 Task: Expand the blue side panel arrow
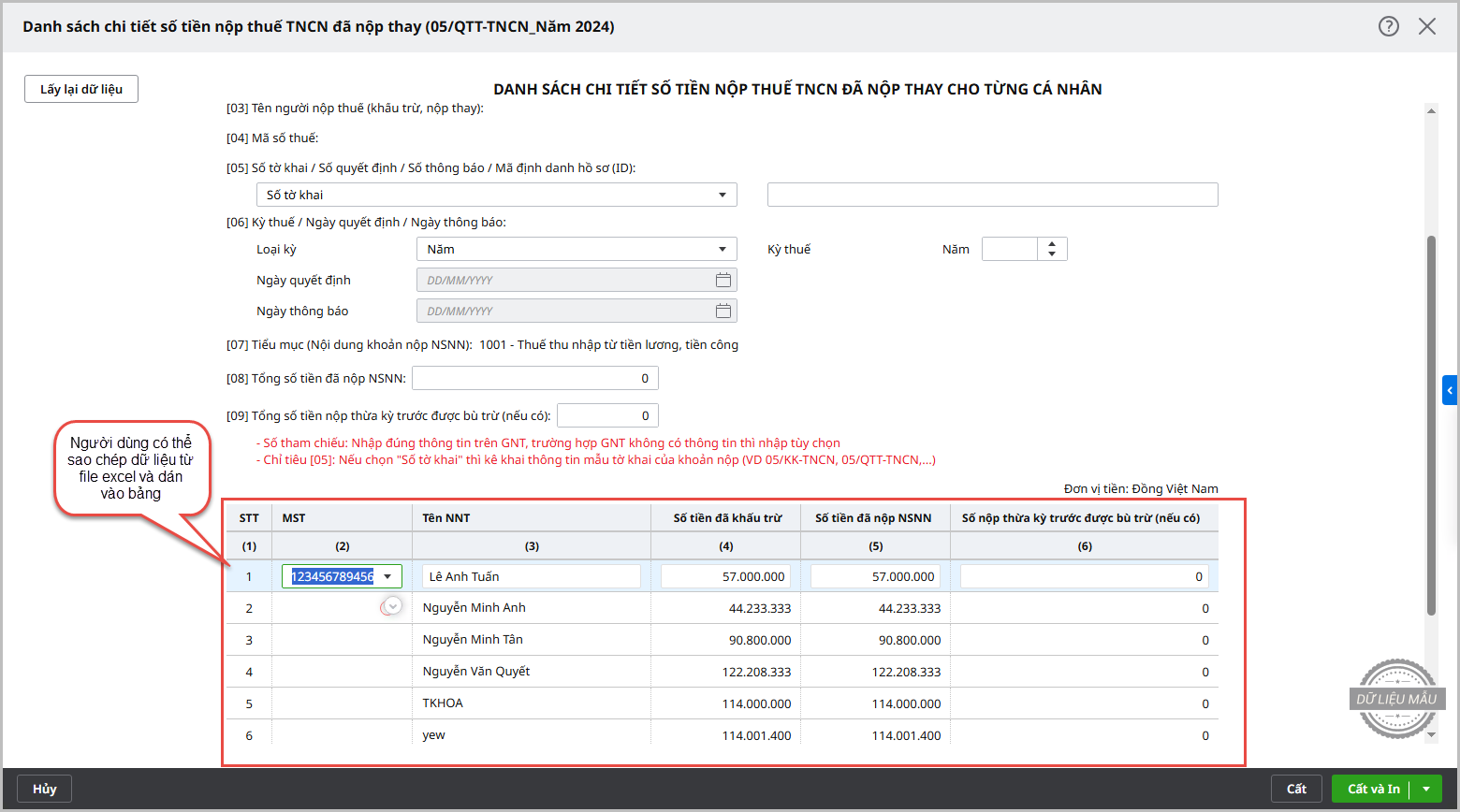[1450, 390]
